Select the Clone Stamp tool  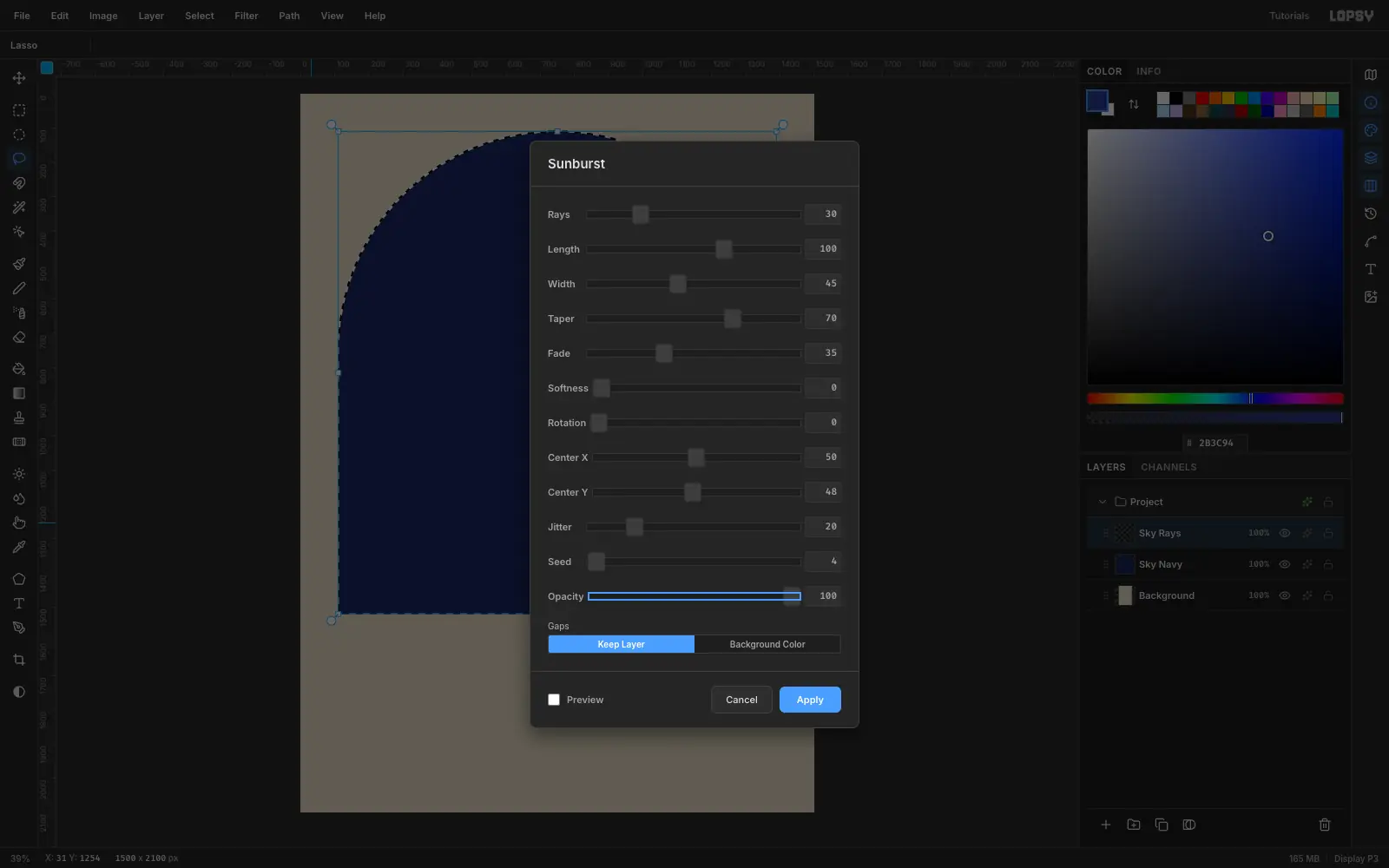(x=18, y=418)
